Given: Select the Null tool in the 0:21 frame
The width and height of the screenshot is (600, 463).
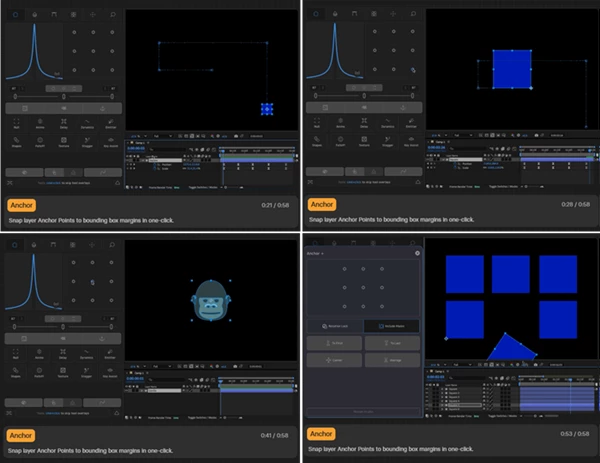Looking at the screenshot, I should (x=16, y=123).
